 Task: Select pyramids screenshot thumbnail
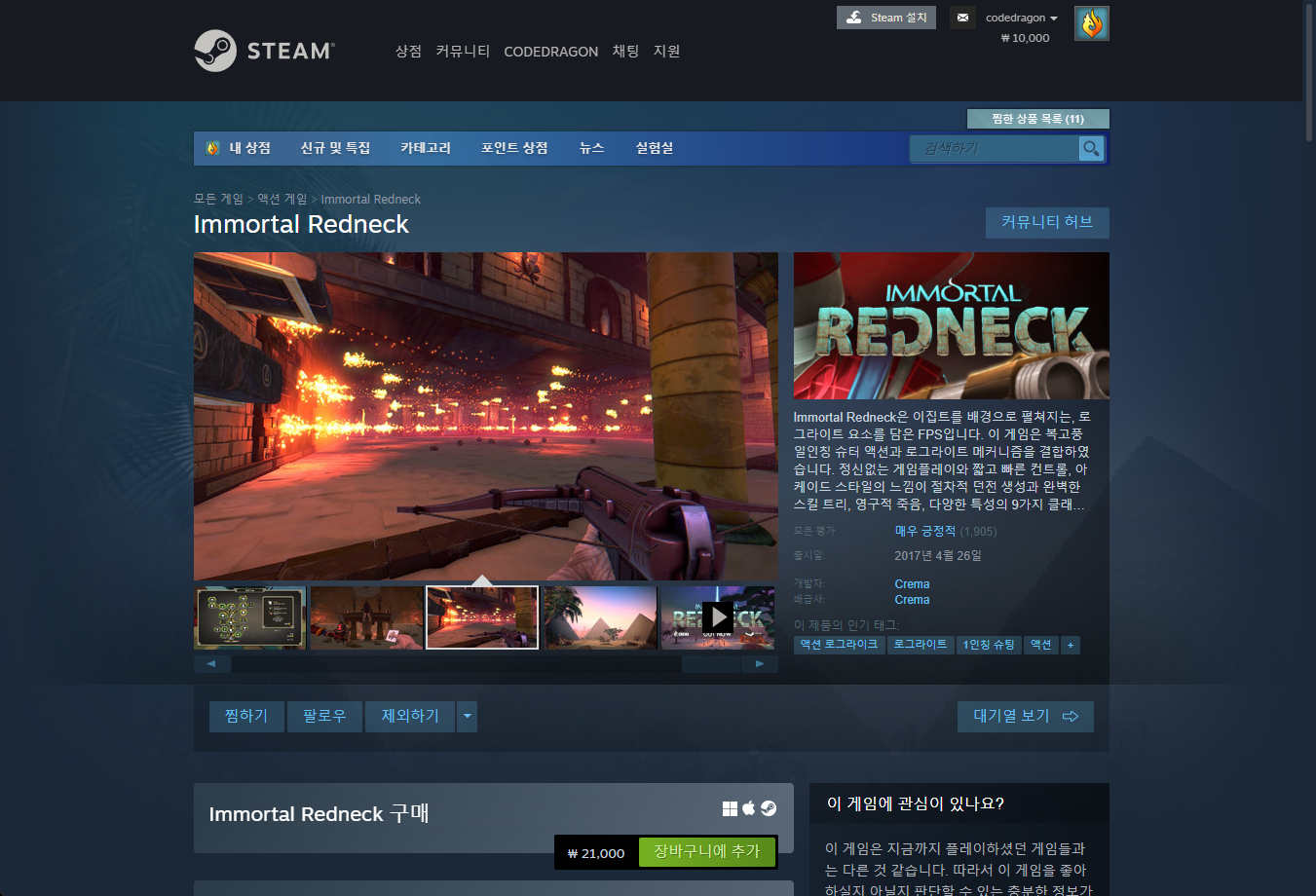pos(600,617)
